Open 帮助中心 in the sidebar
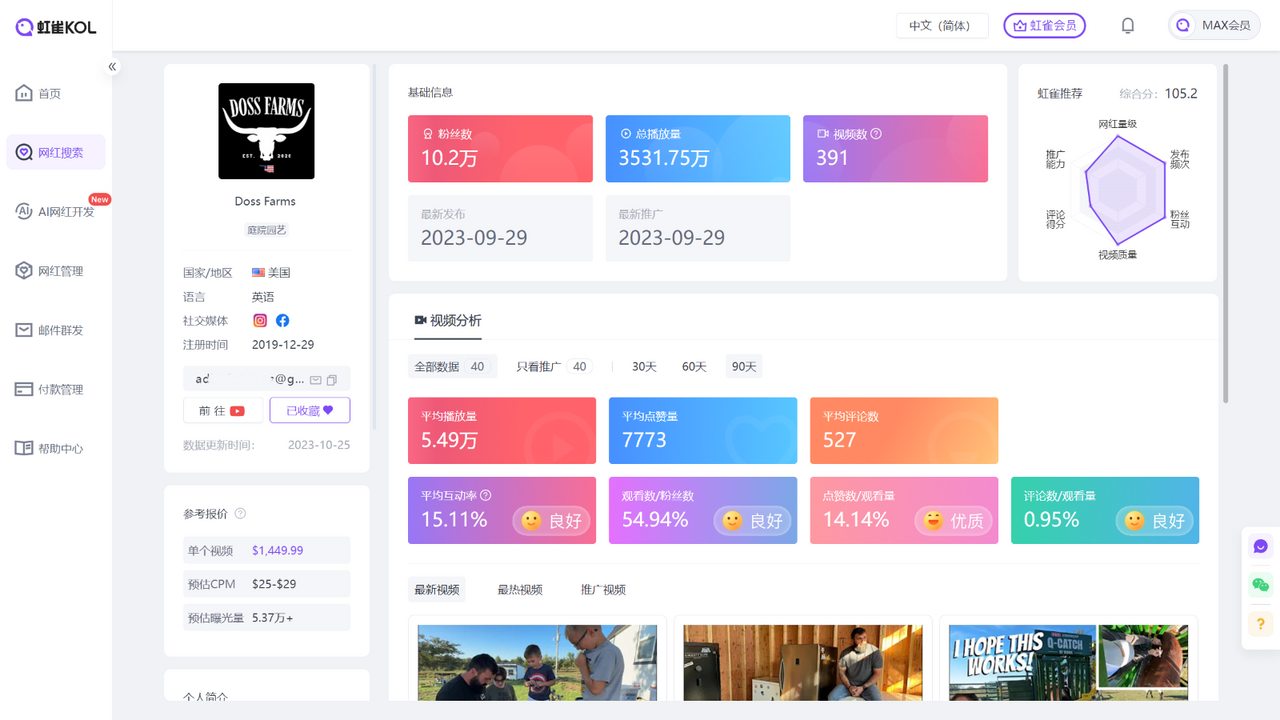 (x=56, y=448)
